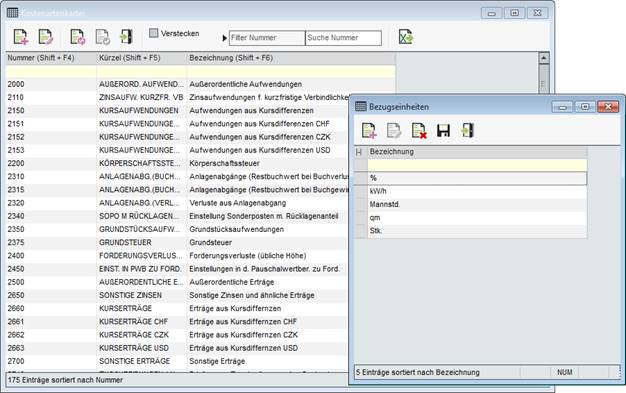
Task: Click the greyed edit icon in Bezugseinheiten toolbar
Action: click(394, 131)
